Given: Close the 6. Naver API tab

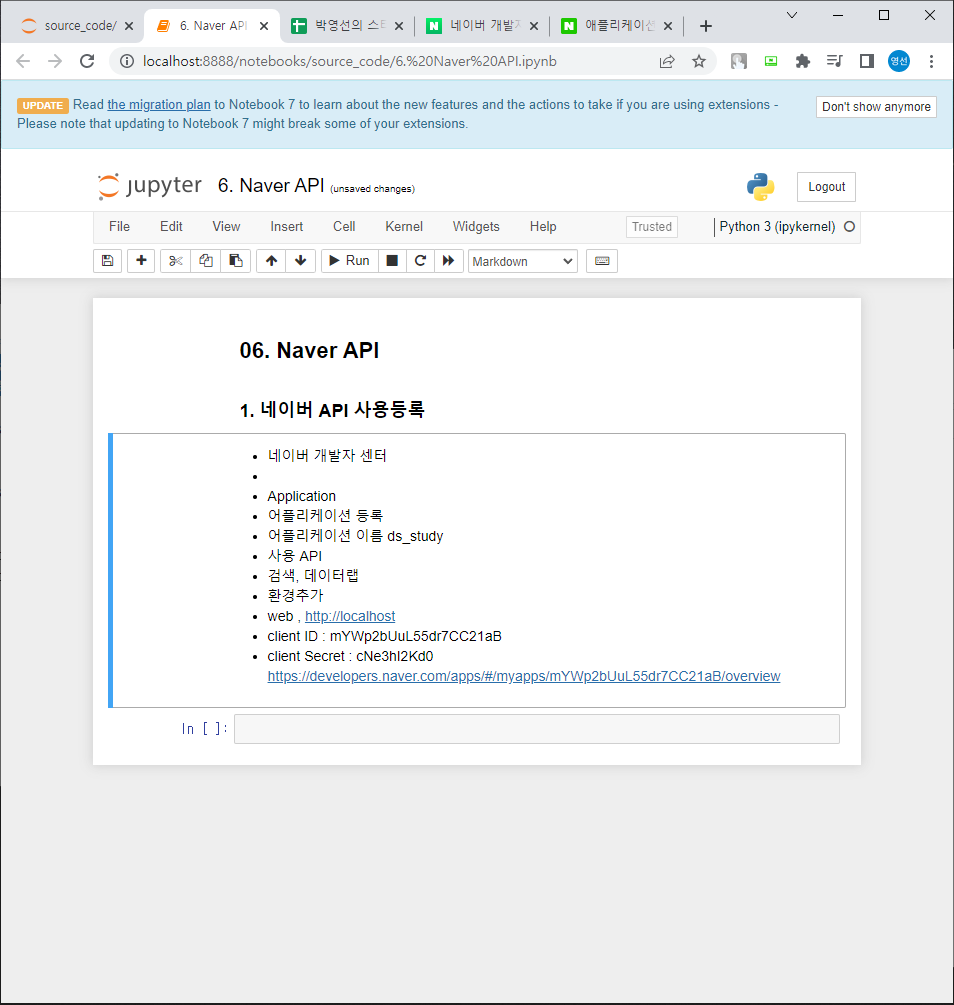Looking at the screenshot, I should click(x=264, y=26).
